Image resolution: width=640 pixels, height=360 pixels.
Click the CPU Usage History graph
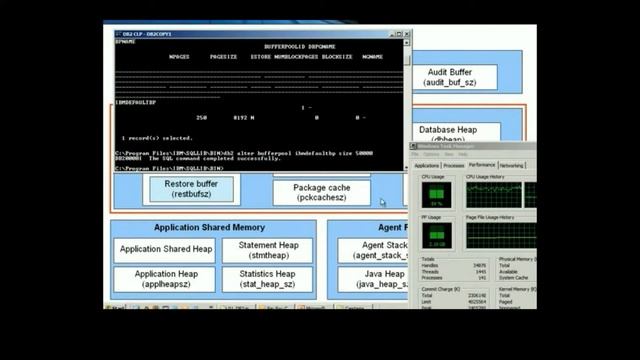494,195
